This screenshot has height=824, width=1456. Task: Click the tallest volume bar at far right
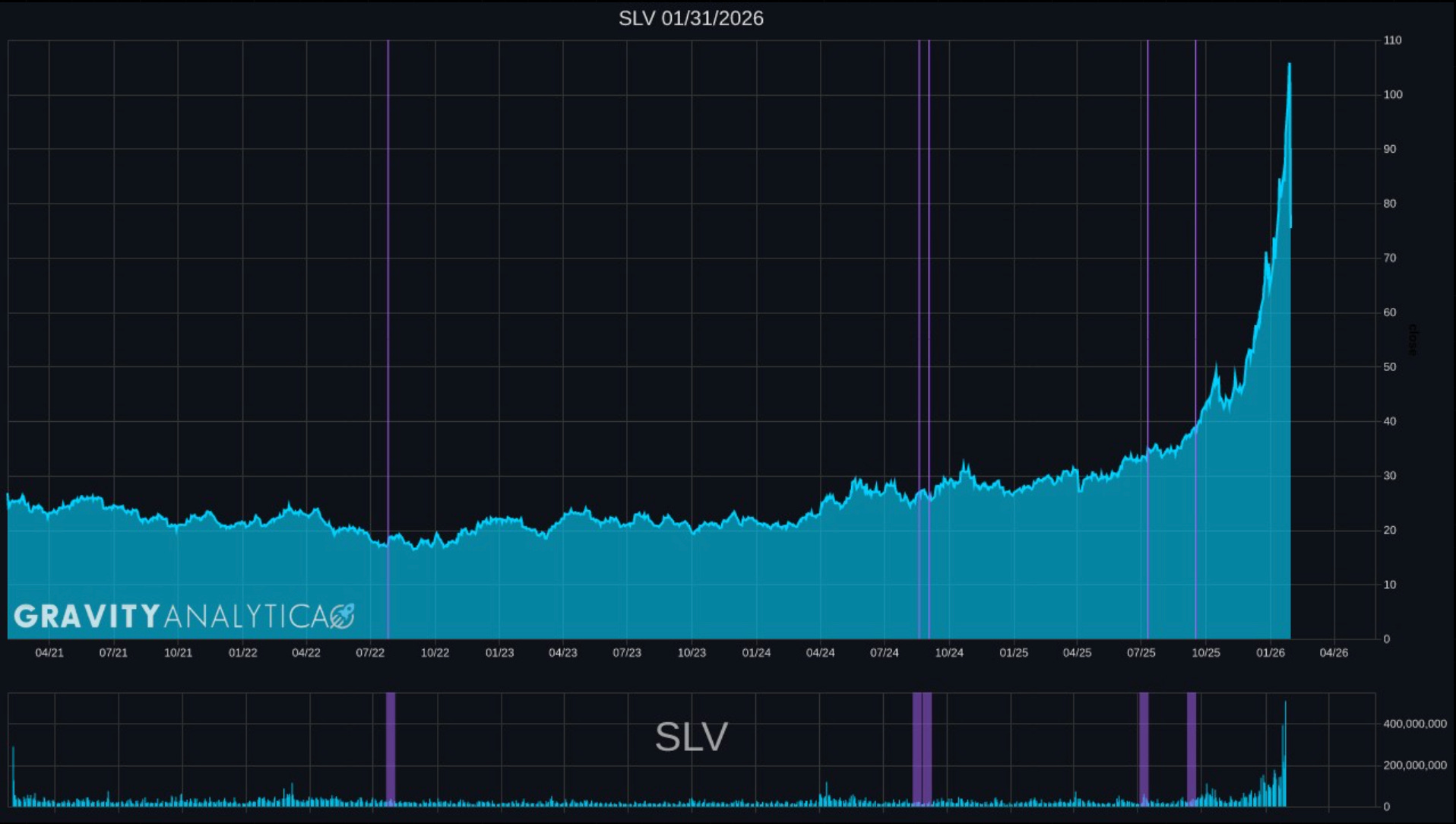(1285, 753)
